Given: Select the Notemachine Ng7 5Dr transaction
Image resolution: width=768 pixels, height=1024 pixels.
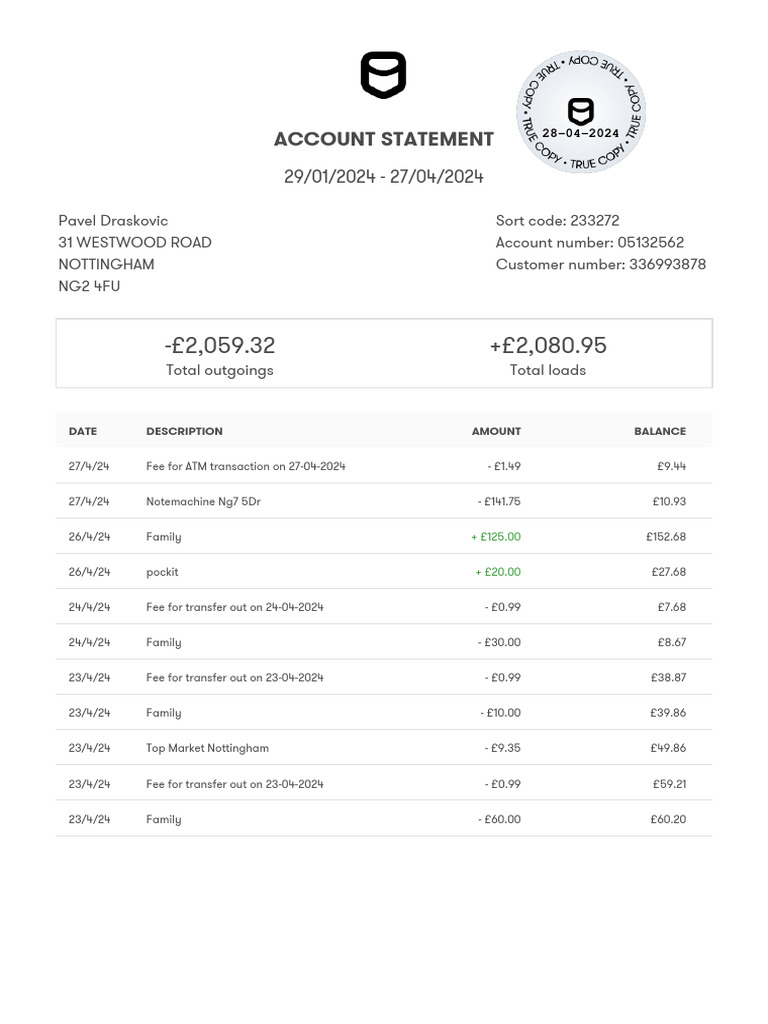Looking at the screenshot, I should [203, 501].
